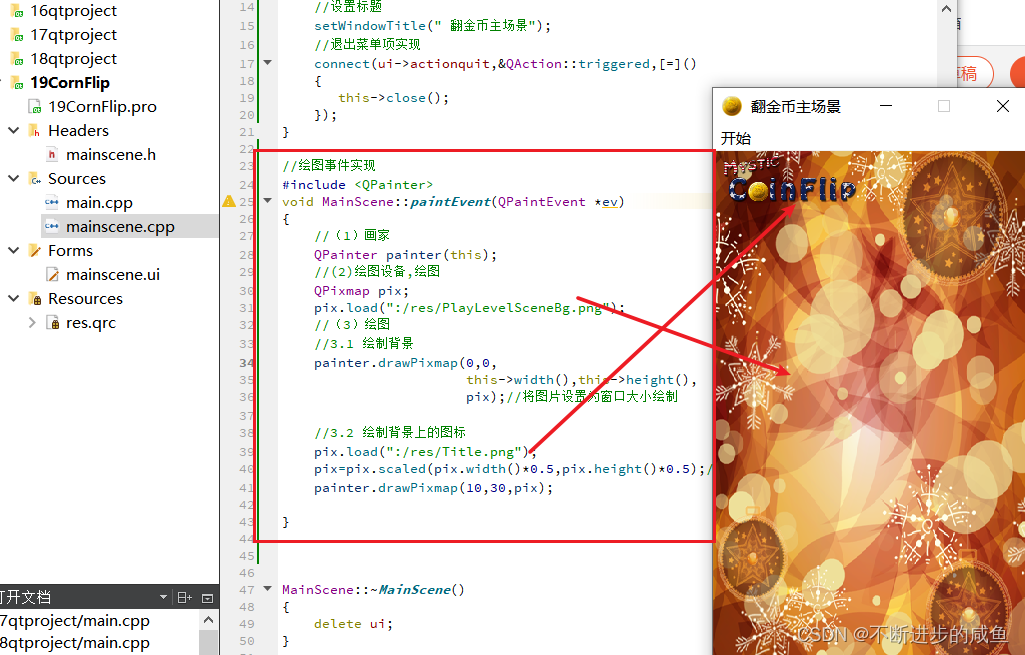
Task: Click the mainscene.h header file icon
Action: pyautogui.click(x=52, y=155)
